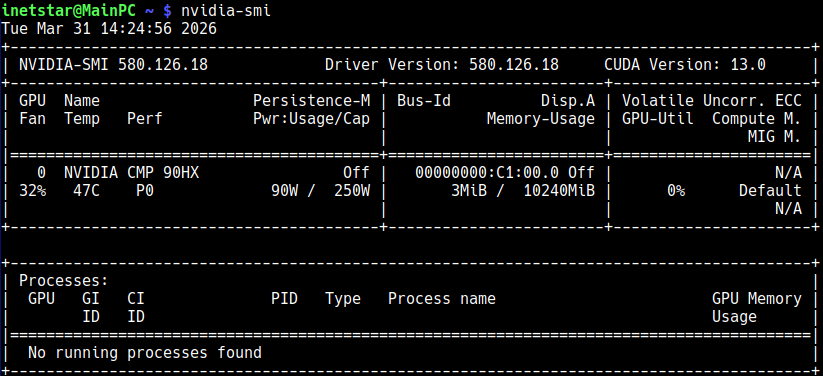
Task: Click the GI column header in Processes
Action: point(91,299)
